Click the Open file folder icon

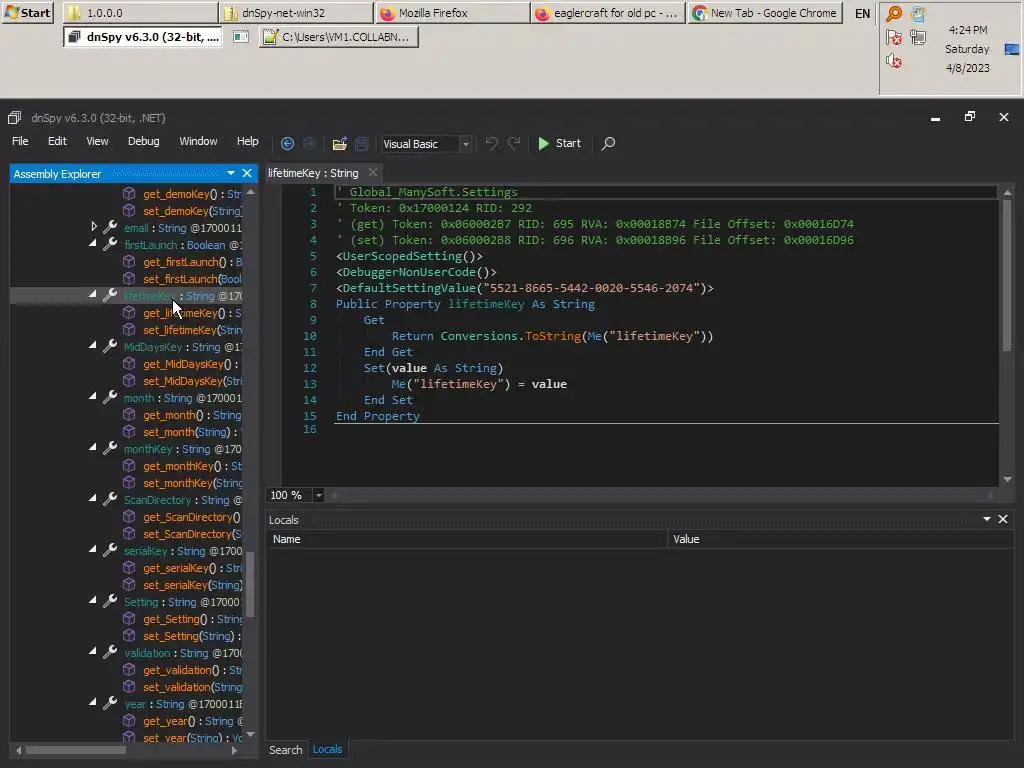(x=340, y=144)
